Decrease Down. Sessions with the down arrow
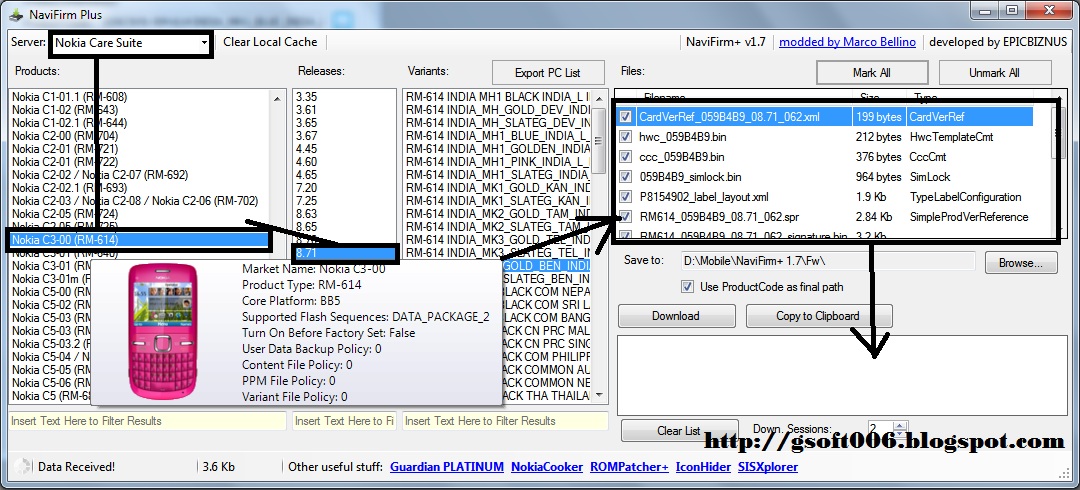This screenshot has width=1080, height=490. click(900, 433)
